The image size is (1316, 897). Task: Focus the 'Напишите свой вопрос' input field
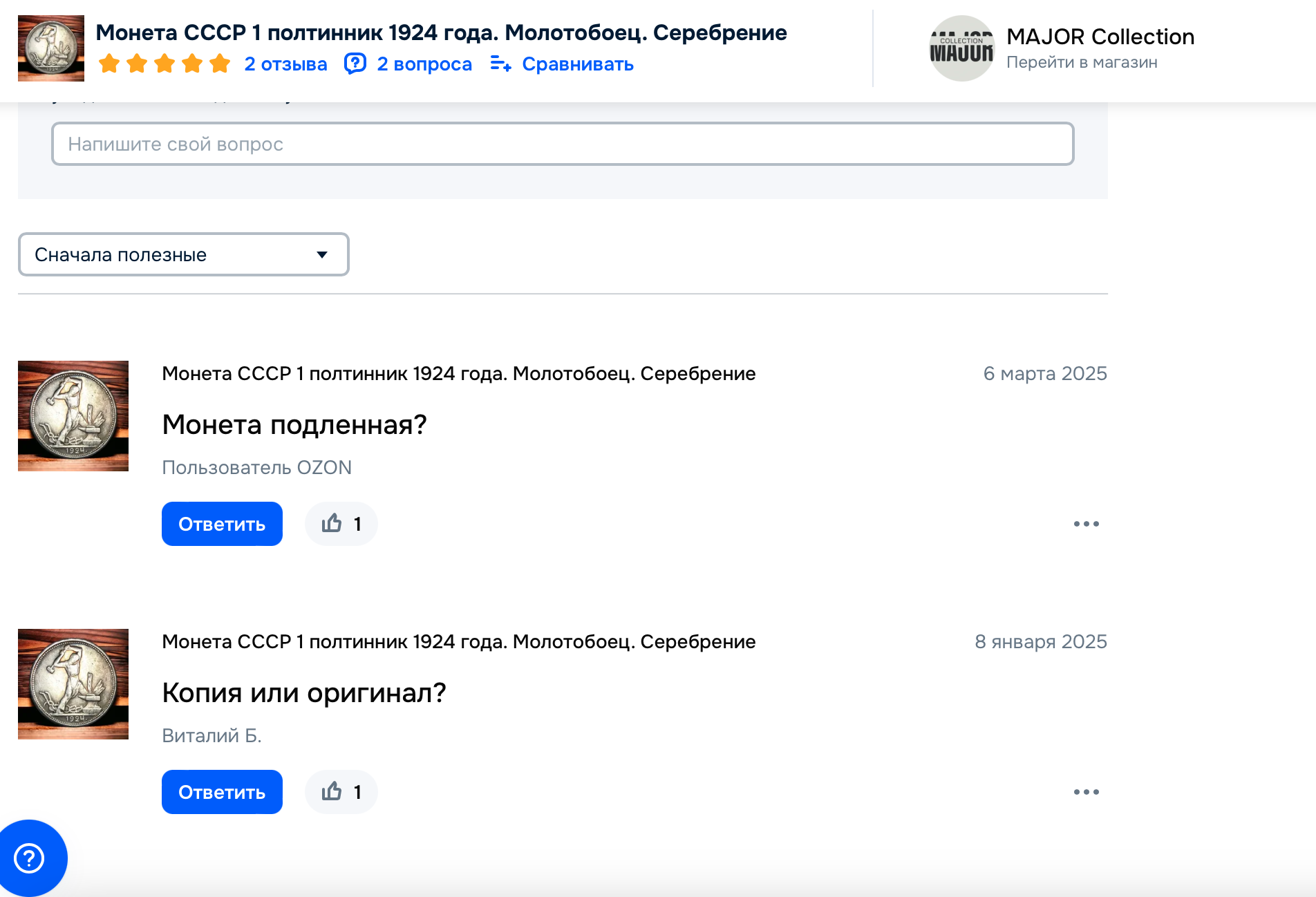pos(563,144)
